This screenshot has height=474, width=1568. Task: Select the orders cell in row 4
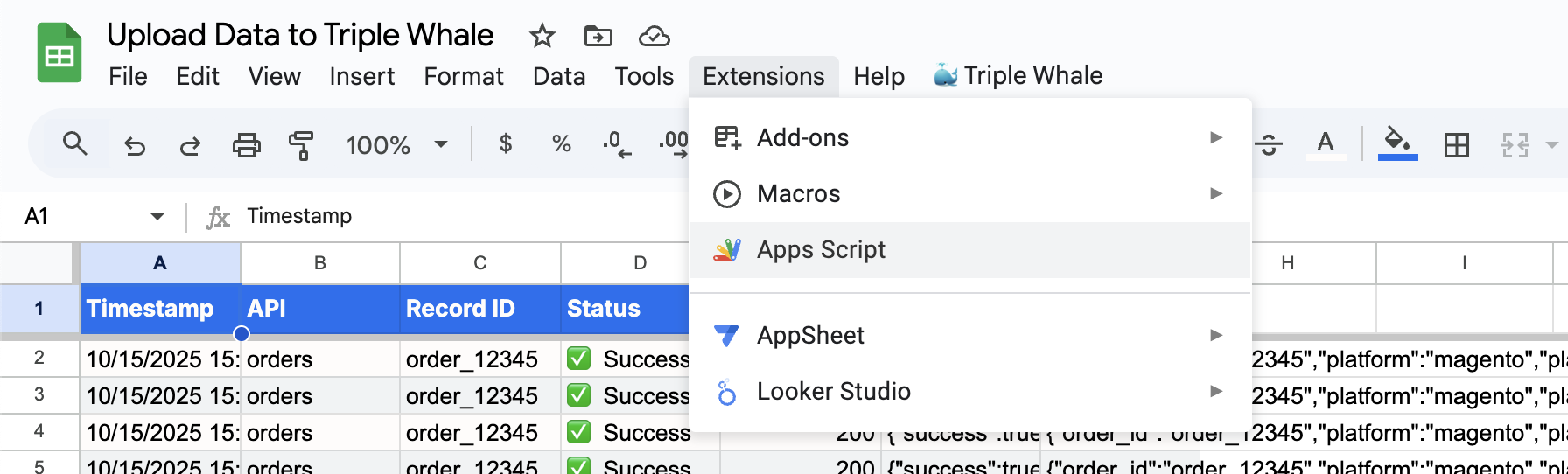tap(320, 432)
